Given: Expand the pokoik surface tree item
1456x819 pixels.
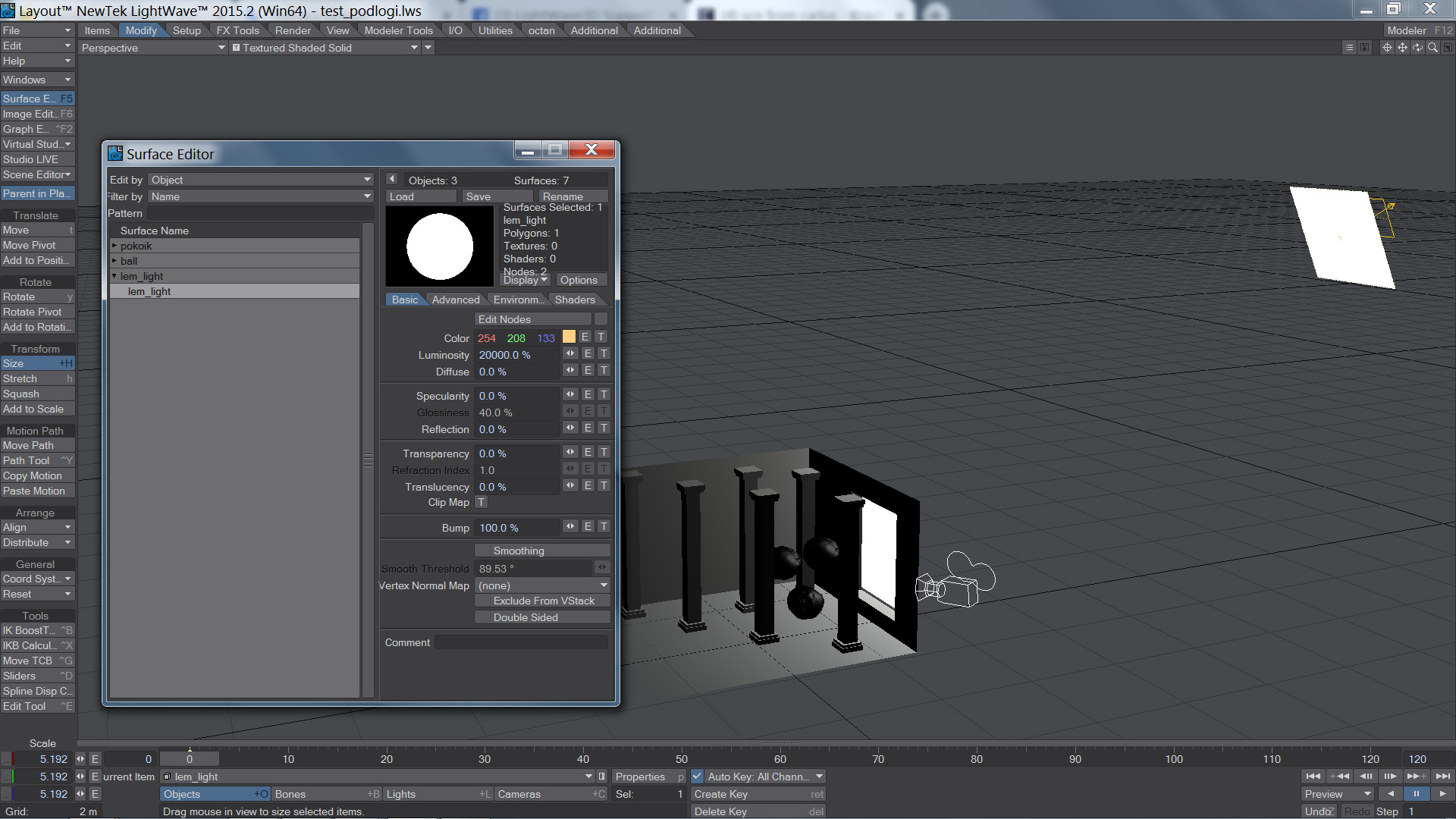Looking at the screenshot, I should [x=115, y=246].
